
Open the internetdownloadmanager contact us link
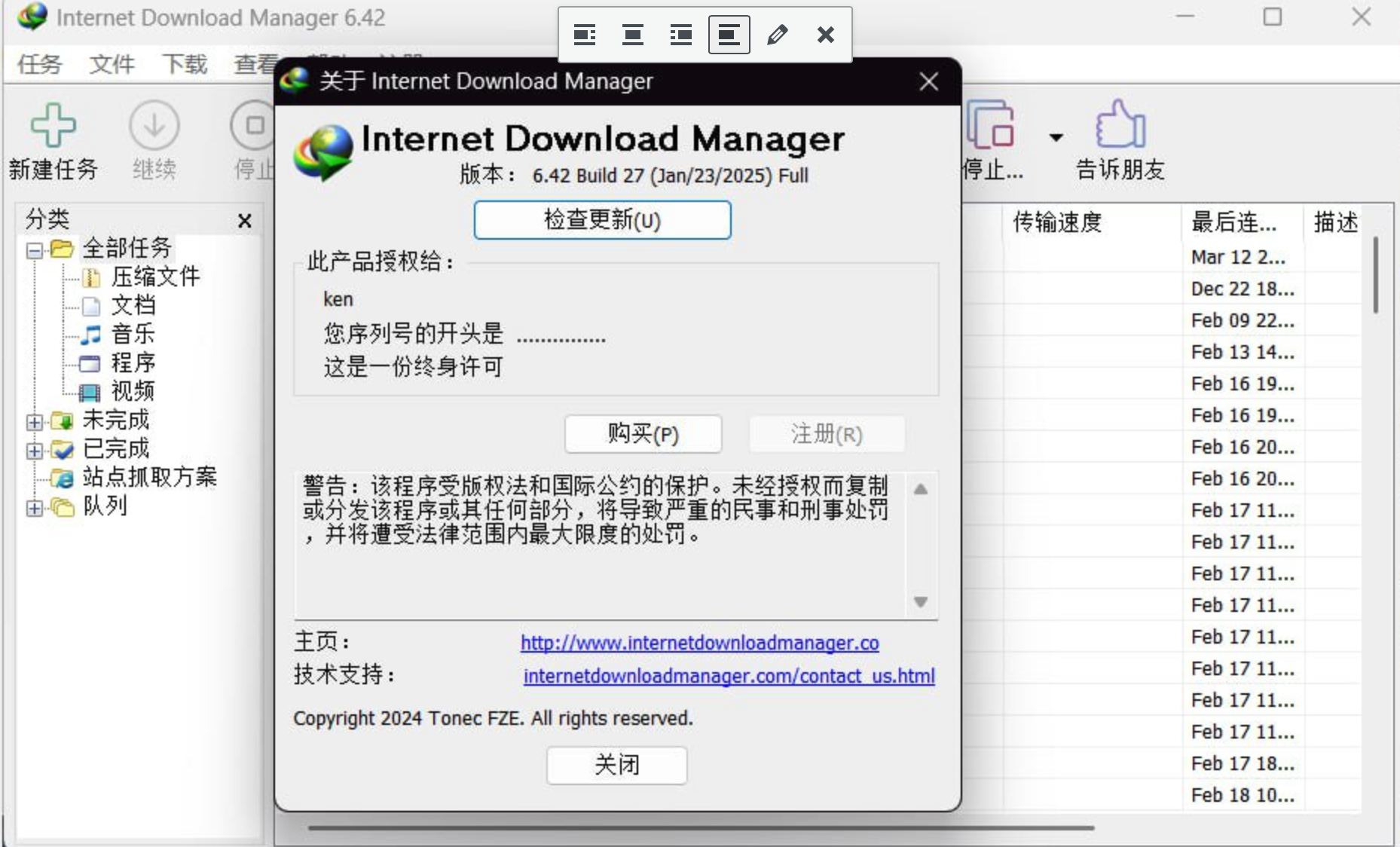pos(729,676)
